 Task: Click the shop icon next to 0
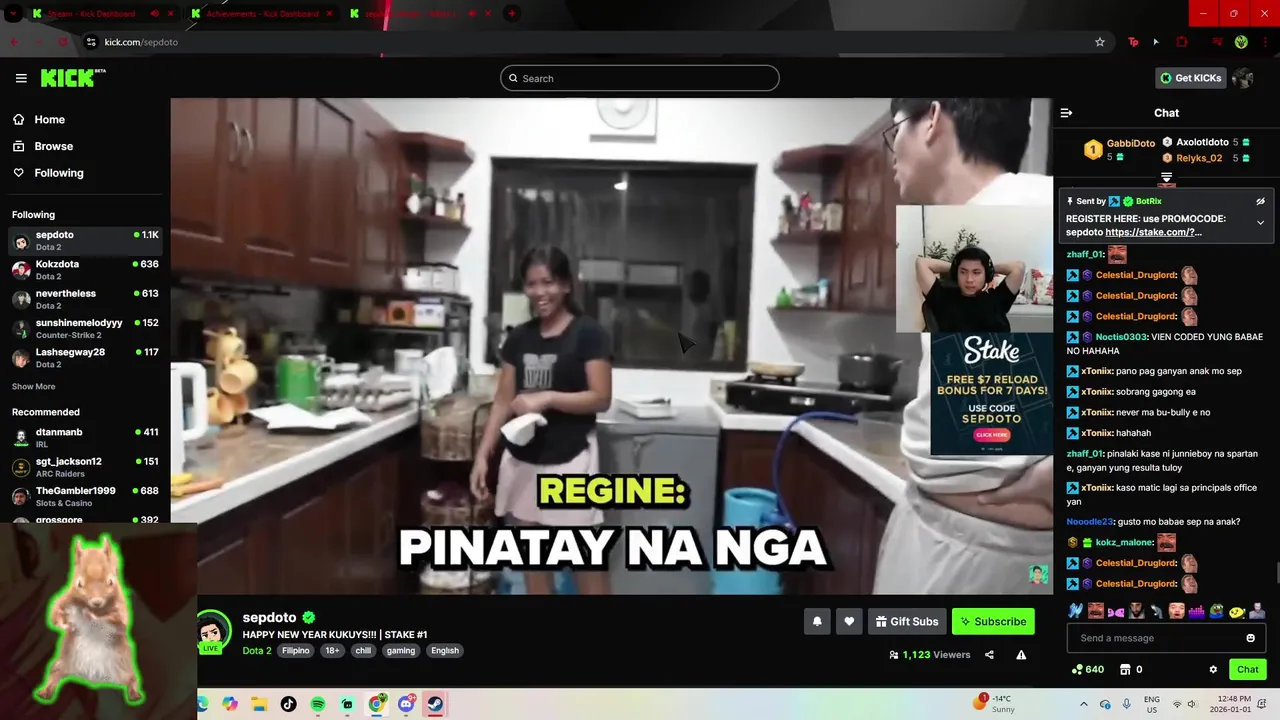pyautogui.click(x=1125, y=670)
